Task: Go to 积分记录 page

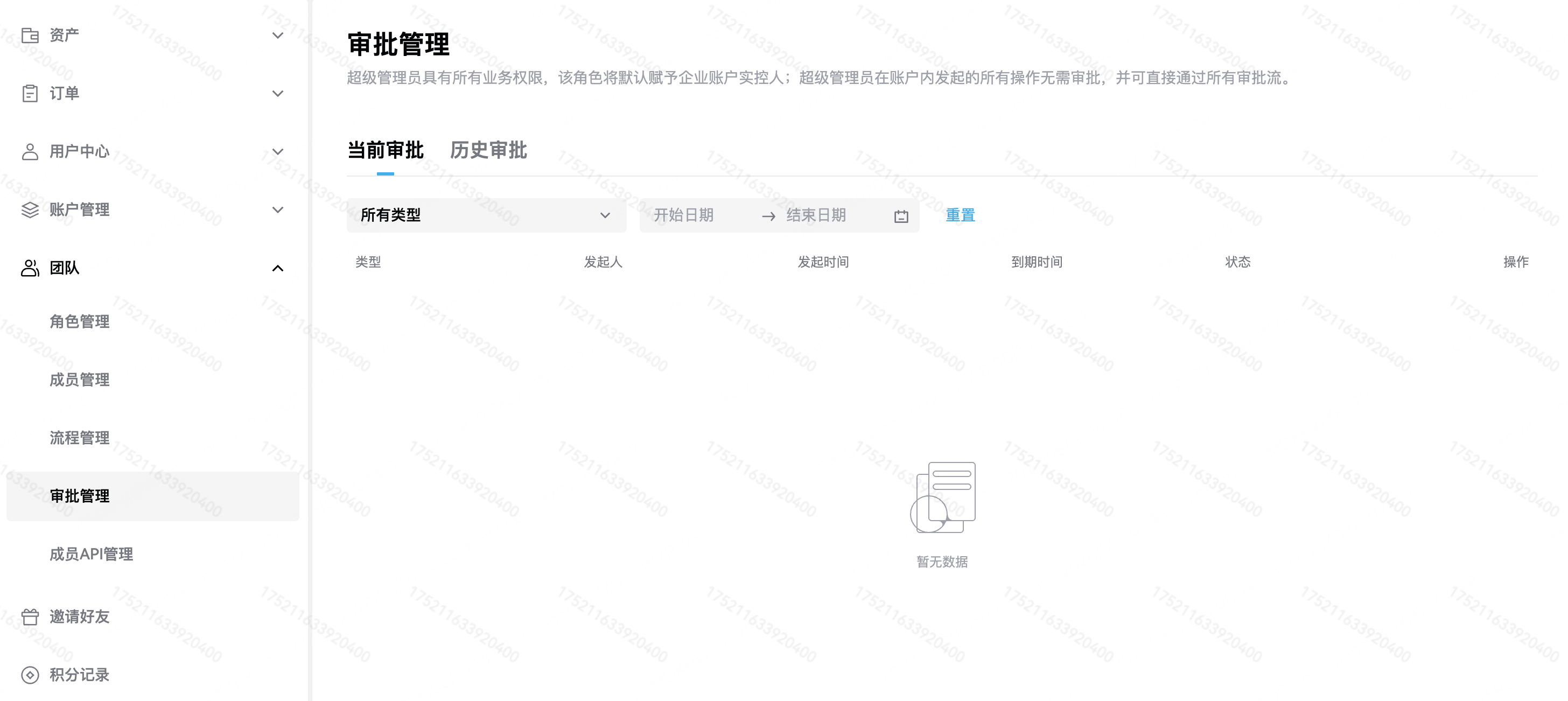Action: [80, 675]
